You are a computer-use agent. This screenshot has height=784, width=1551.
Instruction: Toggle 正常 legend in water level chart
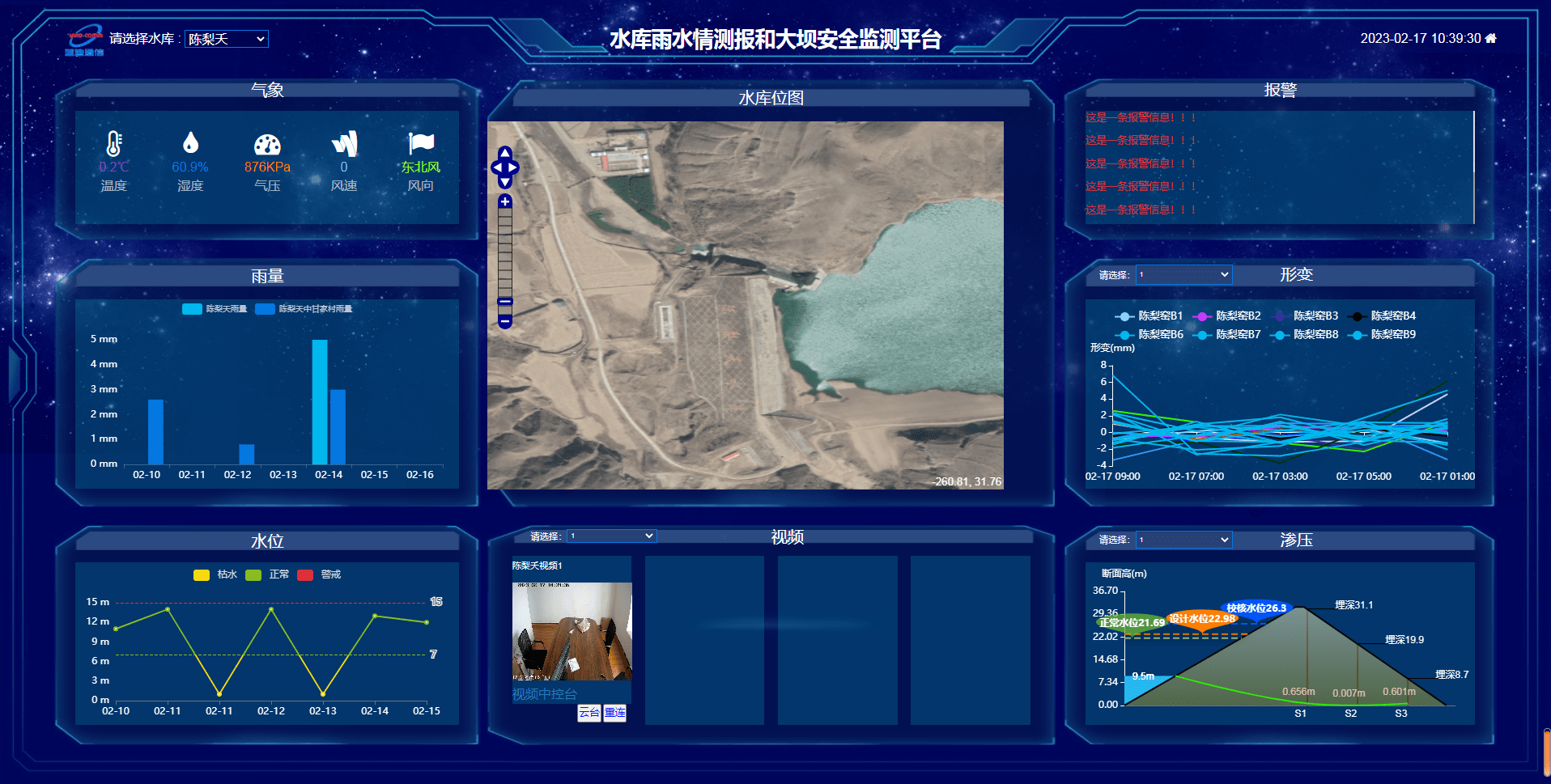pyautogui.click(x=267, y=574)
